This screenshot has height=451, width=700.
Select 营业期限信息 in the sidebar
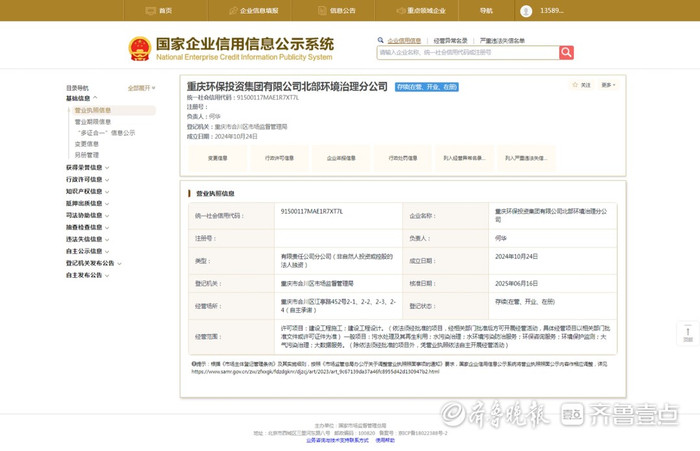click(93, 121)
